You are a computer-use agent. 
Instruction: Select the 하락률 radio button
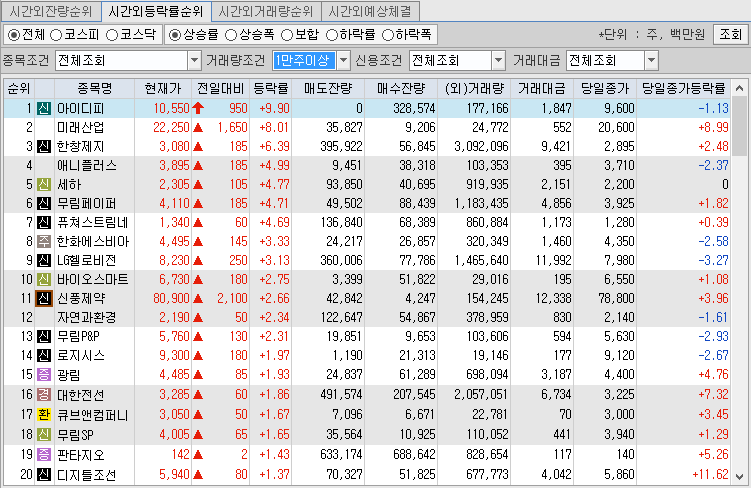[332, 35]
